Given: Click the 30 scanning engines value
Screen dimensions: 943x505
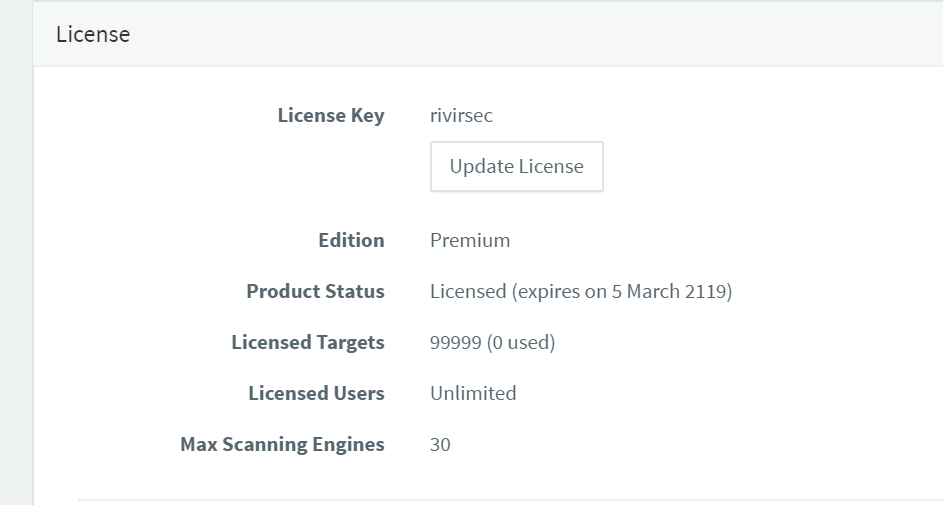Looking at the screenshot, I should pyautogui.click(x=440, y=444).
